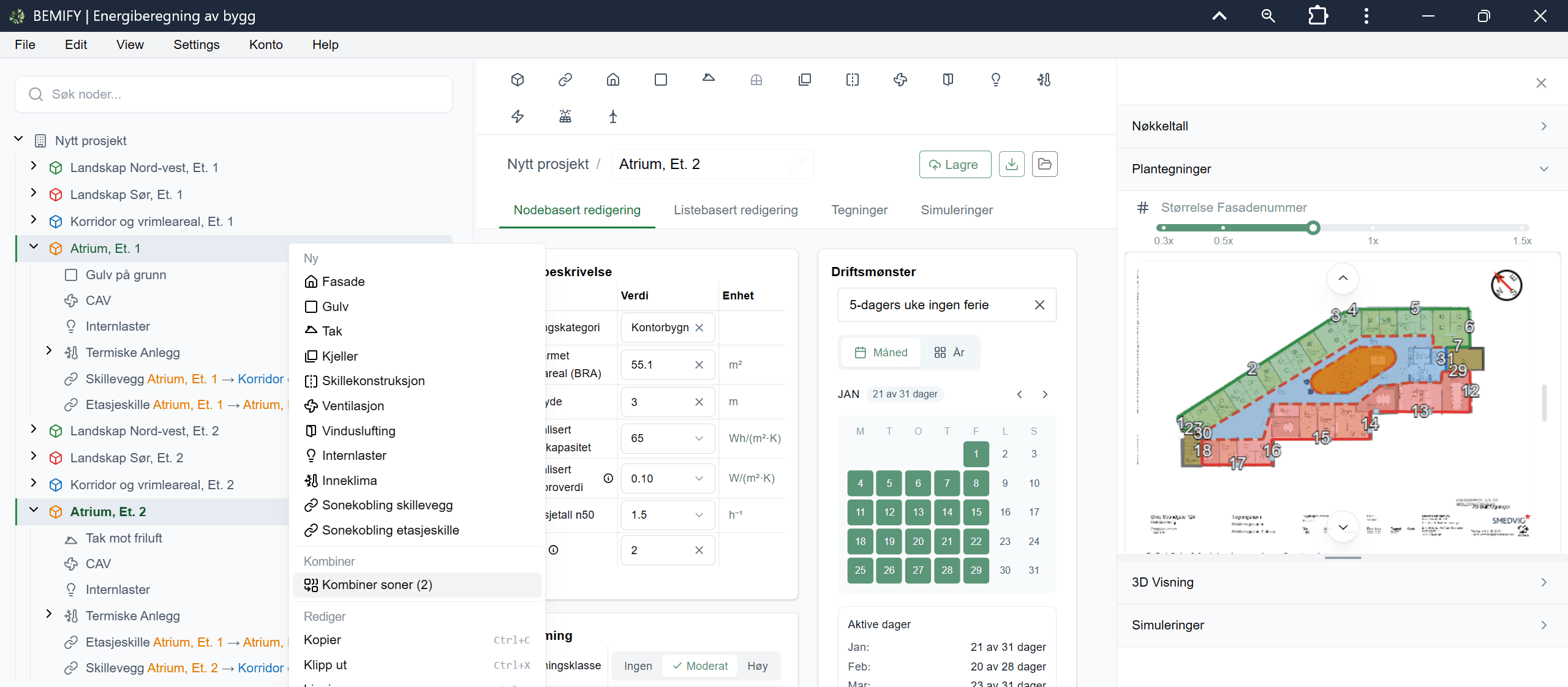The image size is (1568, 687).
Task: Open the three-dot menu in title bar
Action: [x=1366, y=16]
